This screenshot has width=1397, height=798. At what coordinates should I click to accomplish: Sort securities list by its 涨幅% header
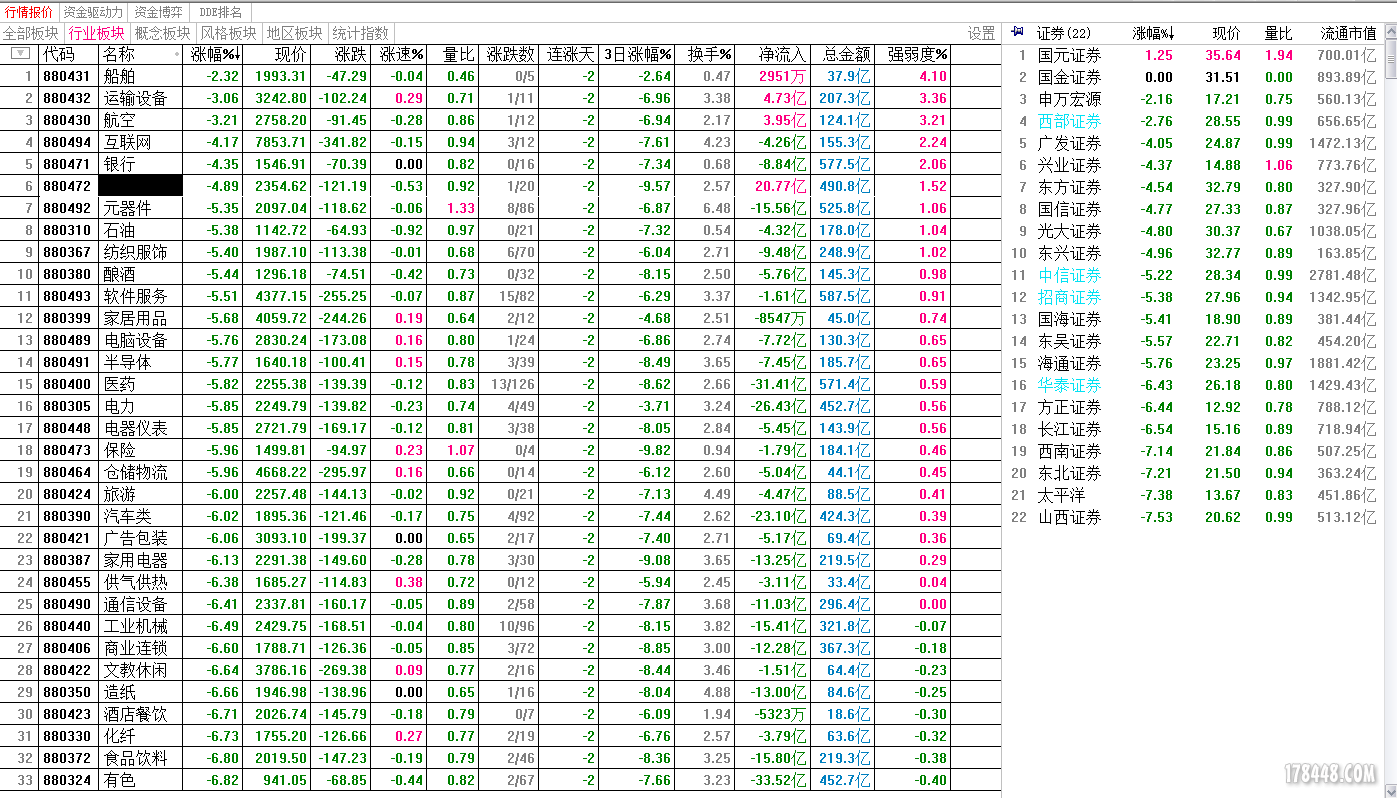pyautogui.click(x=1152, y=33)
